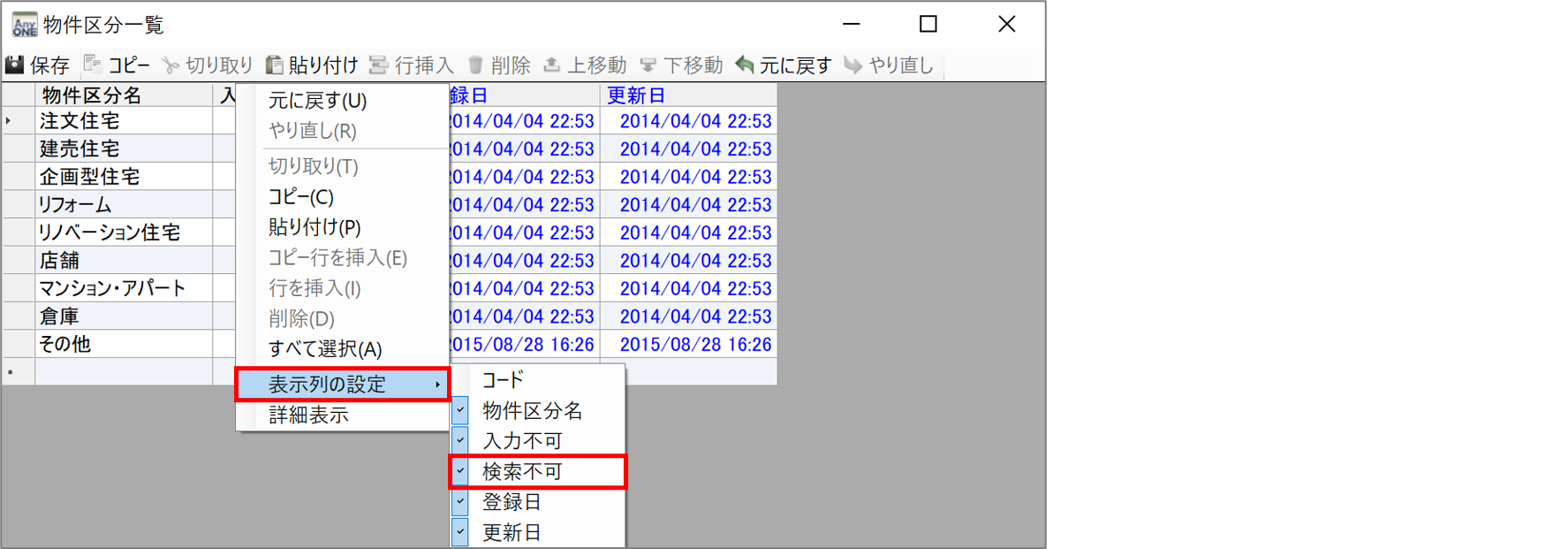
Task: Click the Delete (削除) trash icon
Action: 475,65
